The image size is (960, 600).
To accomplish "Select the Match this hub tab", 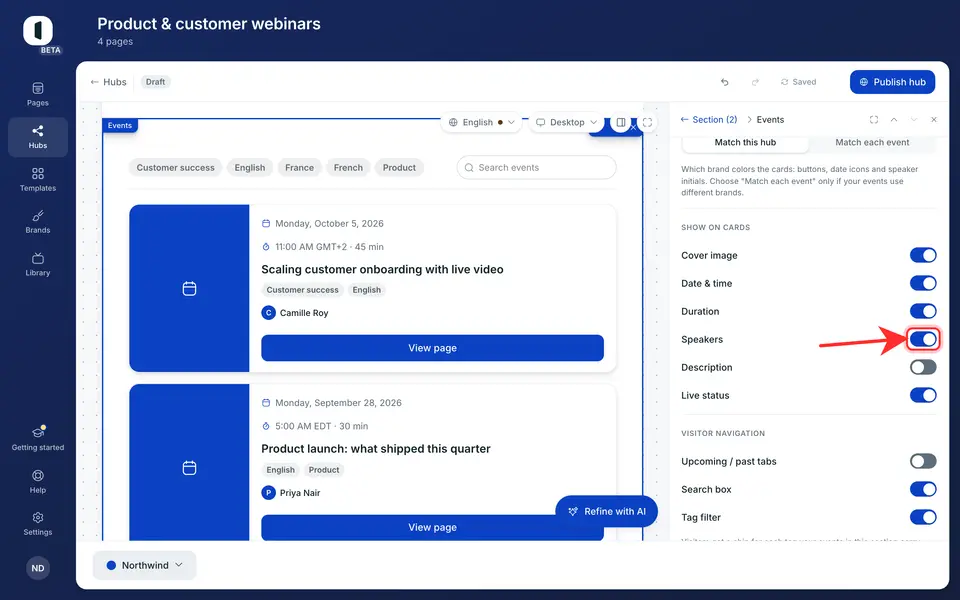I will (745, 143).
